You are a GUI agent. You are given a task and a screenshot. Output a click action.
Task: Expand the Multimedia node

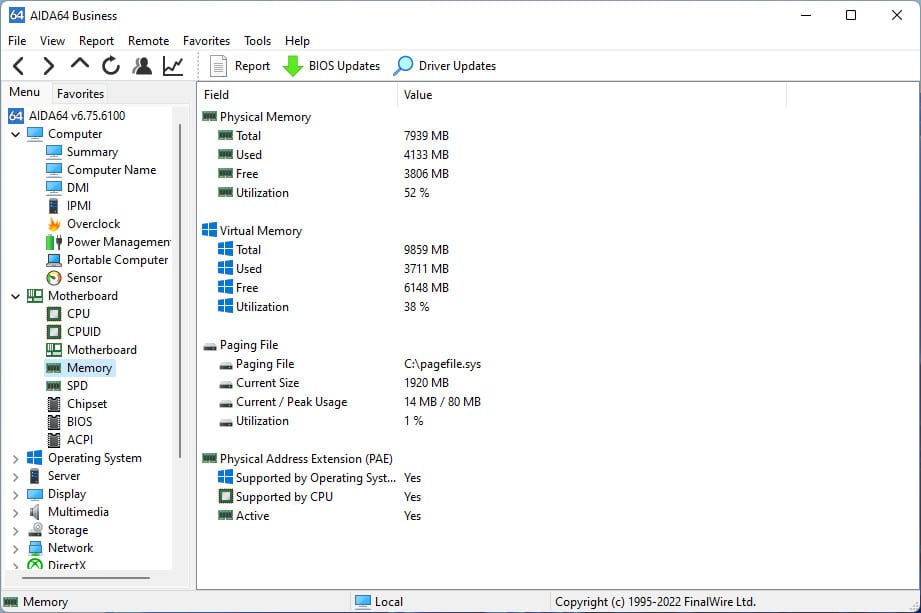15,513
